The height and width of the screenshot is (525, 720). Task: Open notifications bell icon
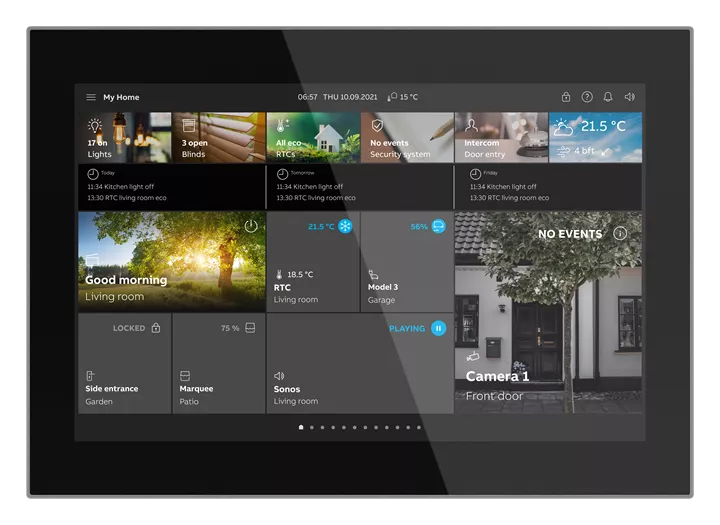coord(608,97)
